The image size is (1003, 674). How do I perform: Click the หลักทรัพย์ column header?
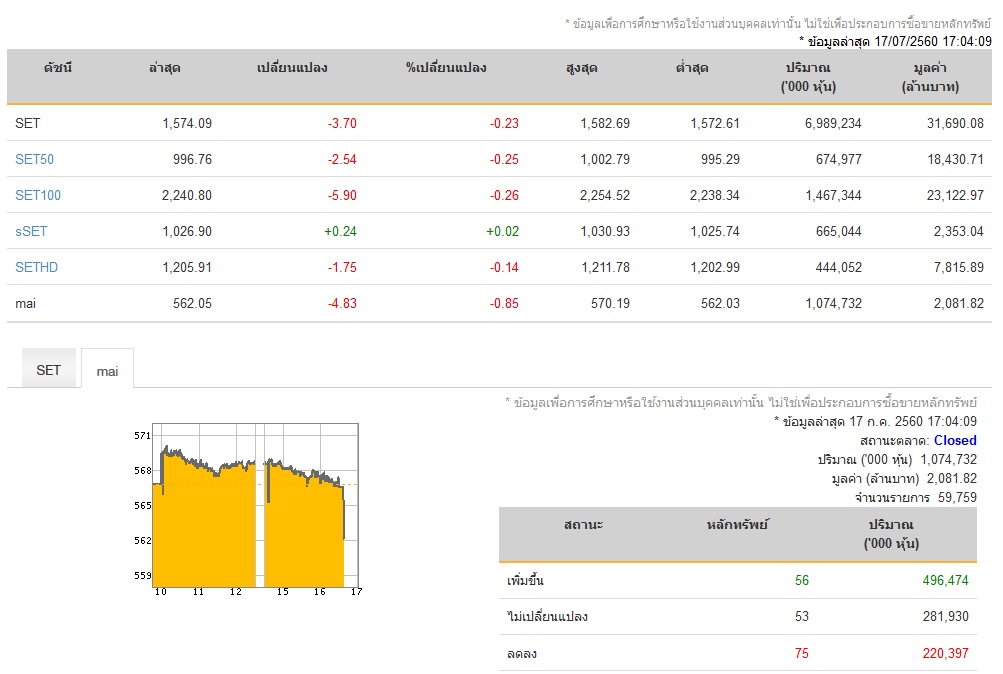pos(737,525)
